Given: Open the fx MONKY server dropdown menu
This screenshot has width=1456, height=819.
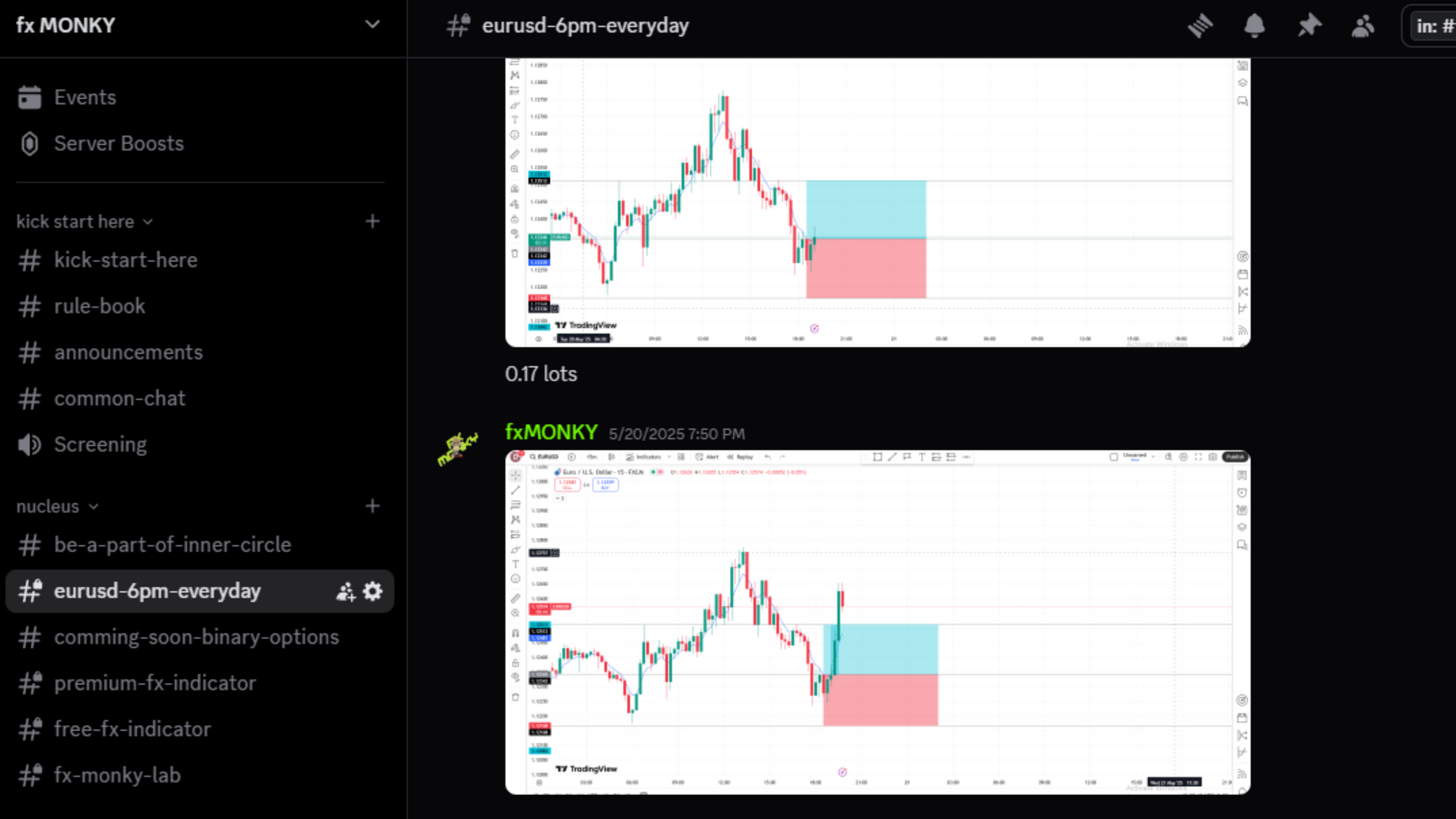Looking at the screenshot, I should pyautogui.click(x=372, y=25).
